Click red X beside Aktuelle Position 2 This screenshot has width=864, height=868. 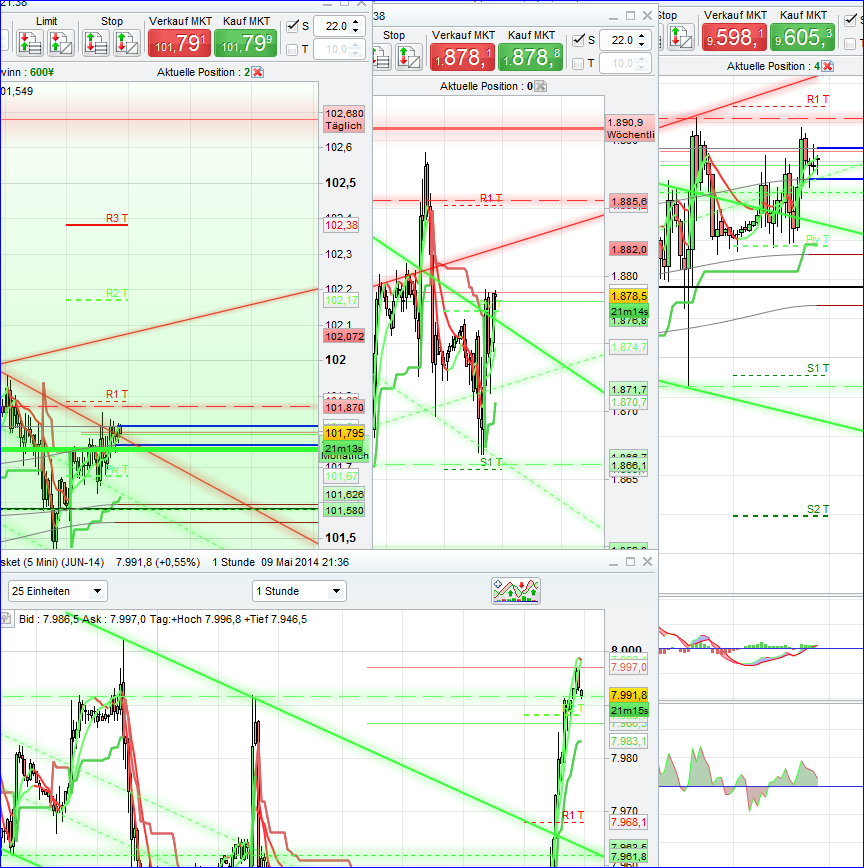click(257, 72)
